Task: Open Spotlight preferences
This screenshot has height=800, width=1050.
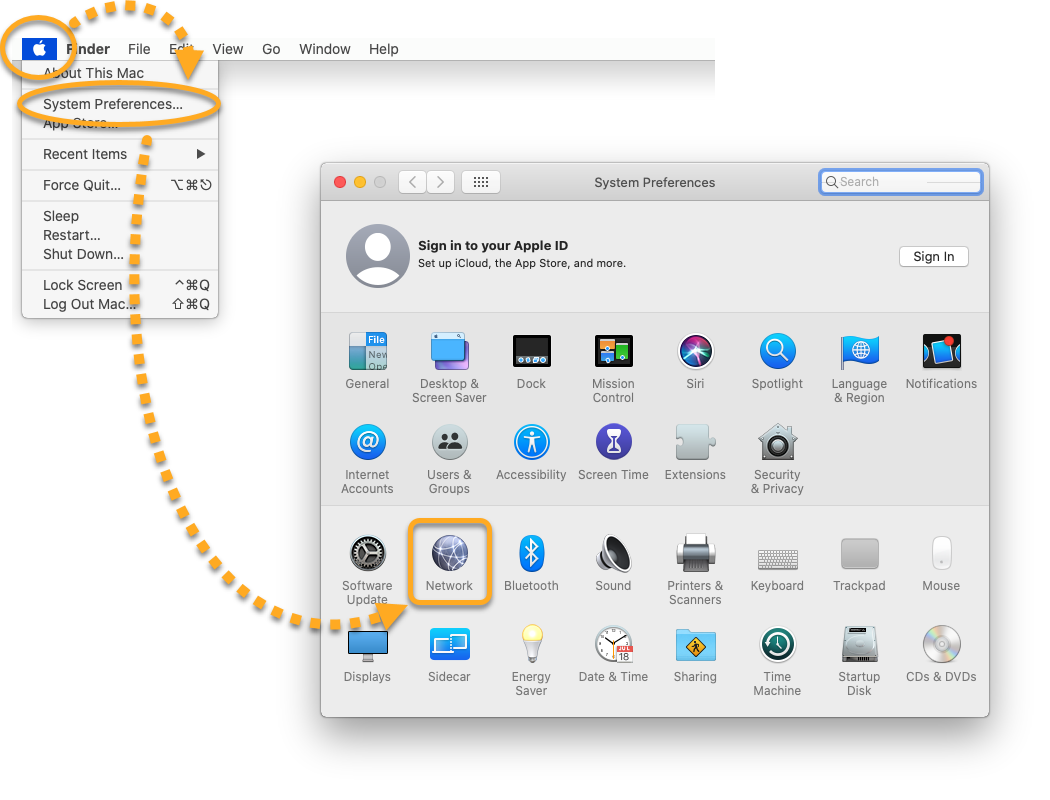Action: [x=777, y=361]
